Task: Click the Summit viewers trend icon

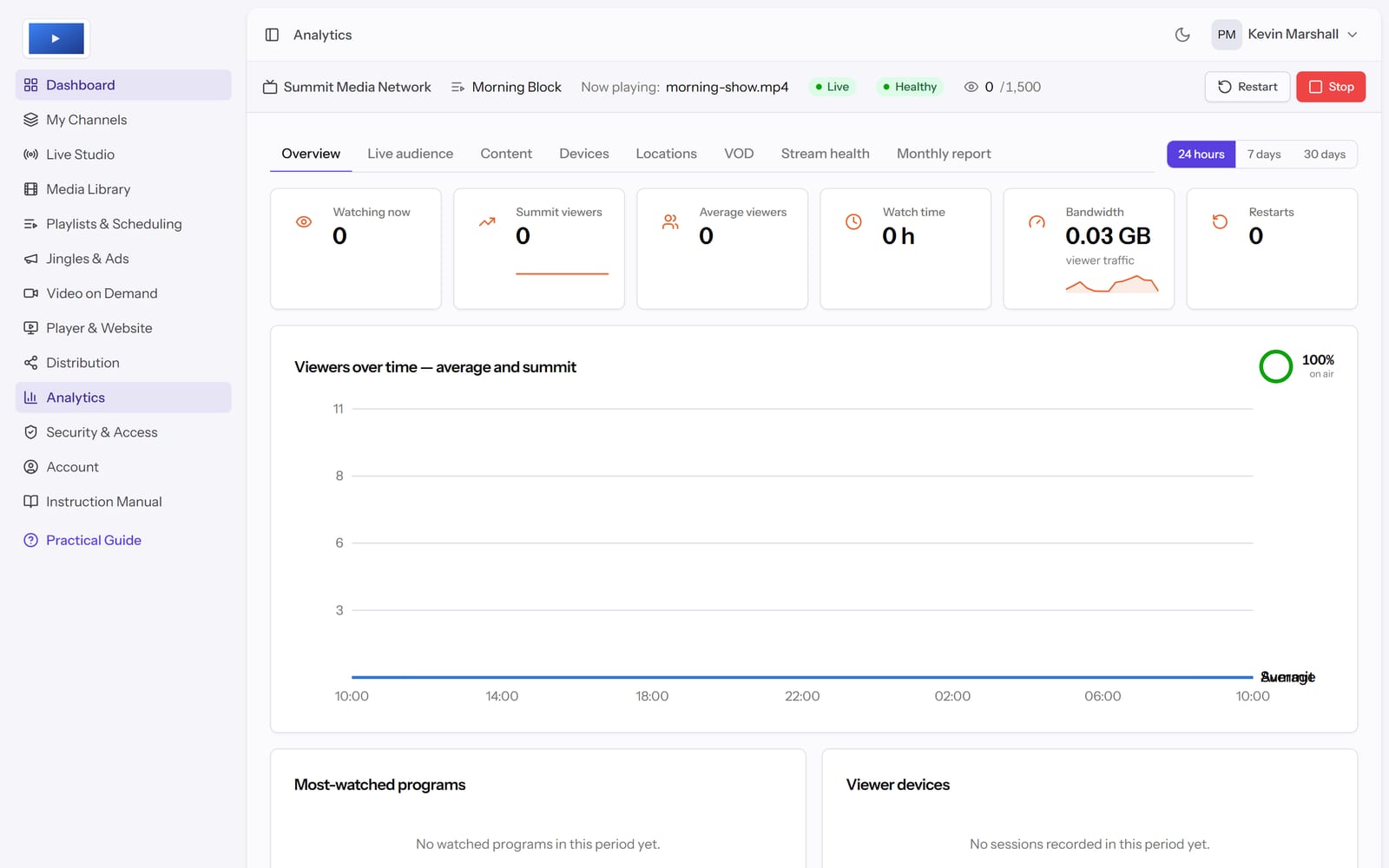Action: pos(487,222)
